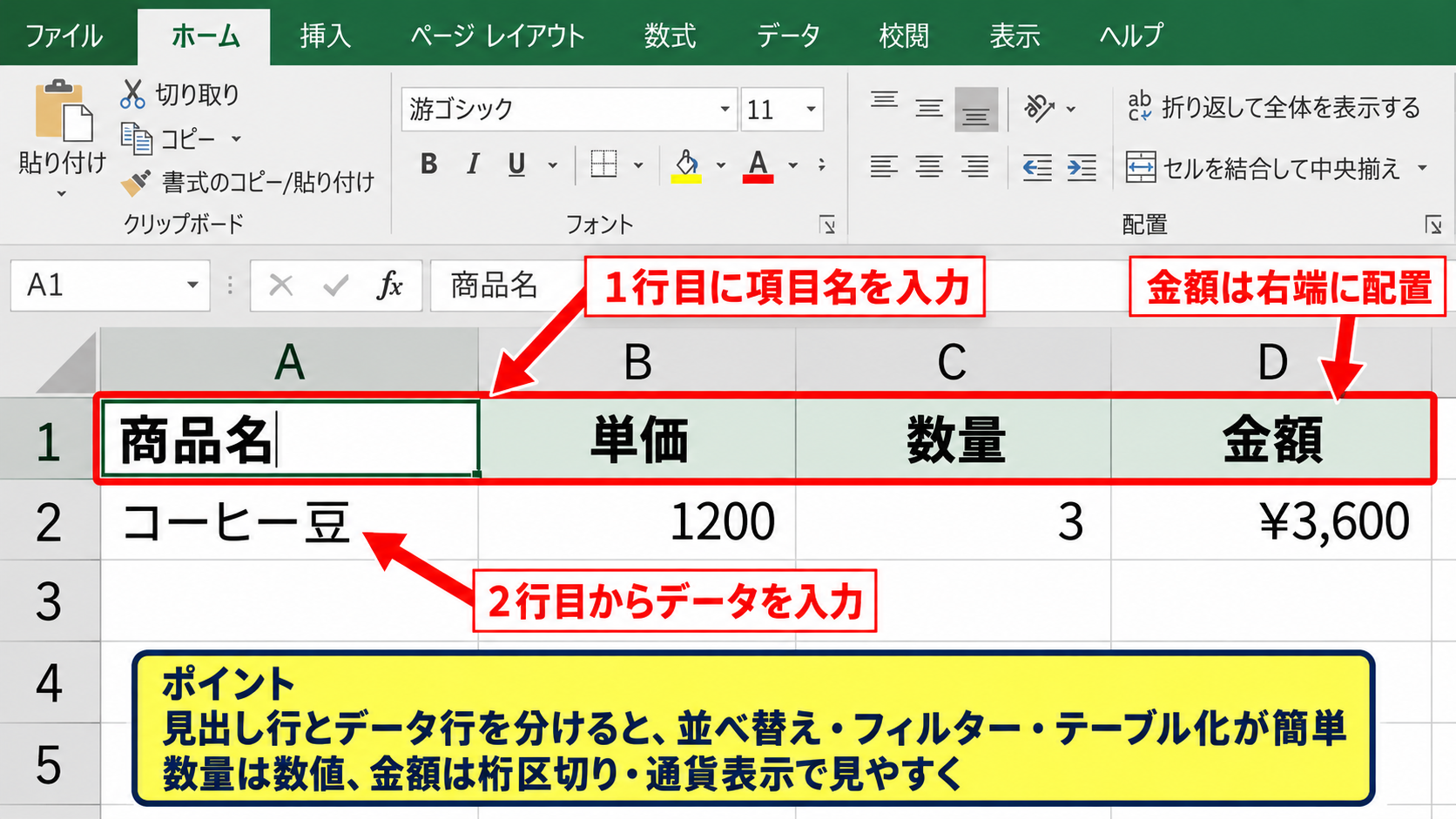The image size is (1456, 819).
Task: Click the Cut scissors icon
Action: tap(132, 94)
